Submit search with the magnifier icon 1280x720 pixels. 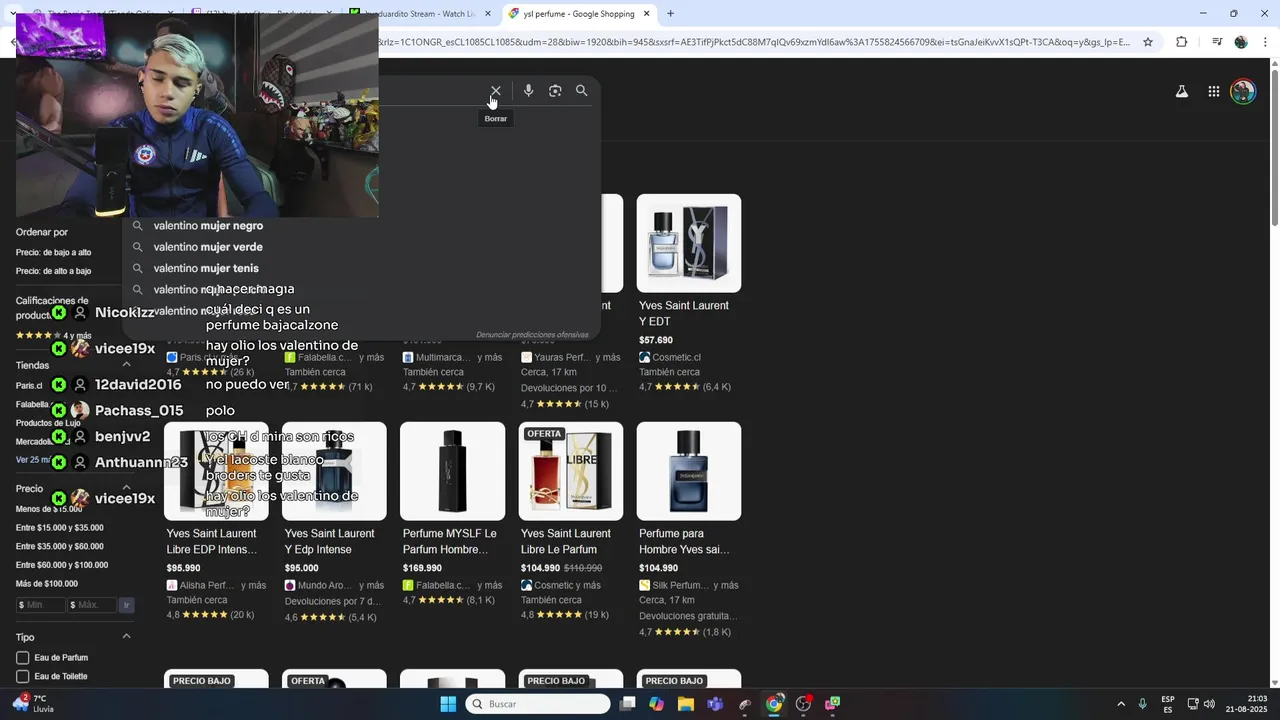581,91
